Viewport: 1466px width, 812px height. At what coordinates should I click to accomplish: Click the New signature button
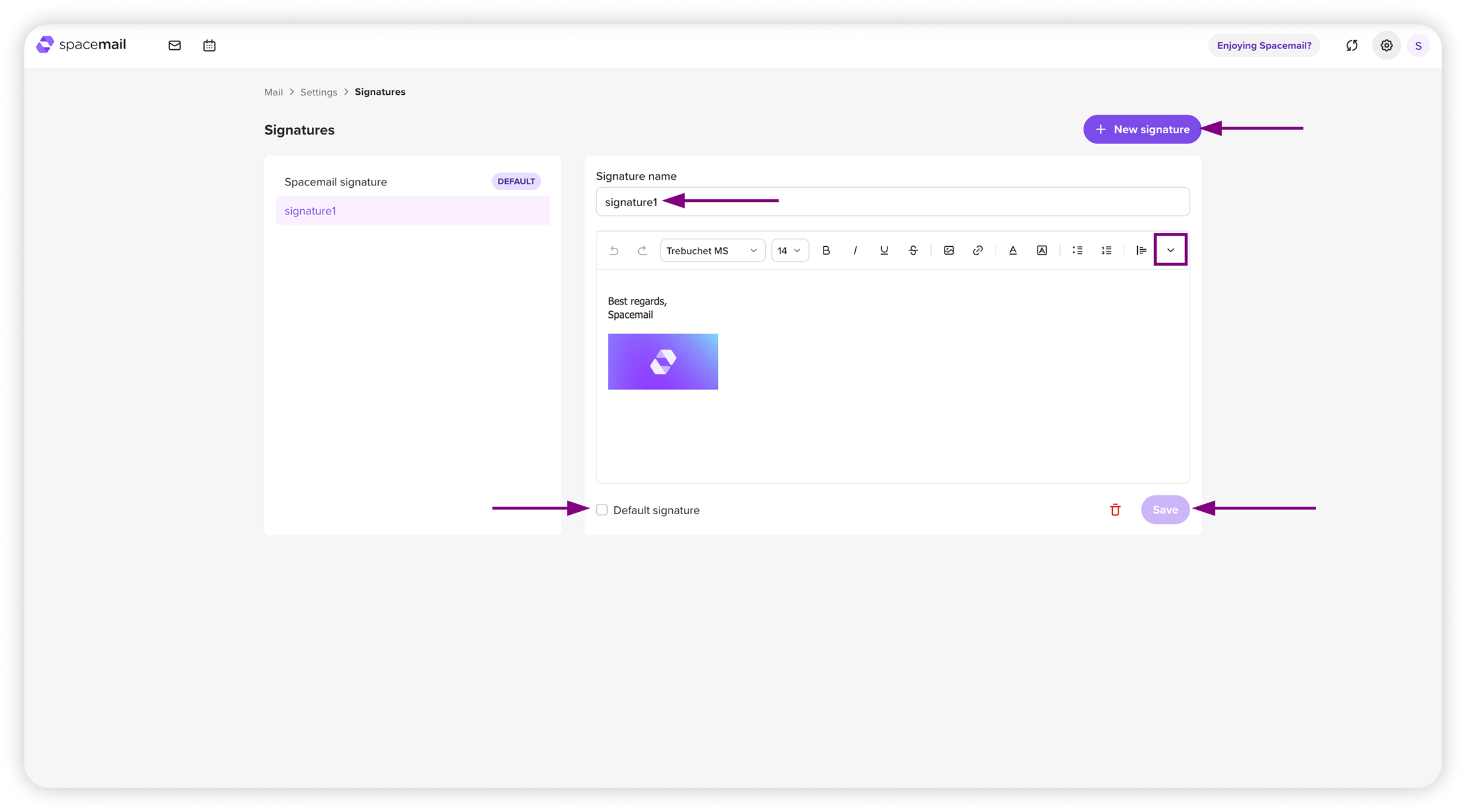(x=1142, y=129)
